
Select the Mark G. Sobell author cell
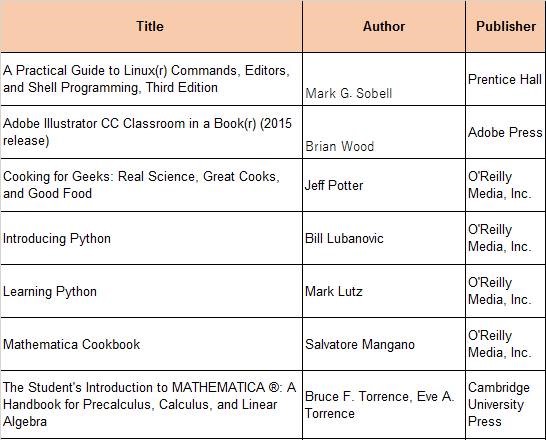point(384,79)
